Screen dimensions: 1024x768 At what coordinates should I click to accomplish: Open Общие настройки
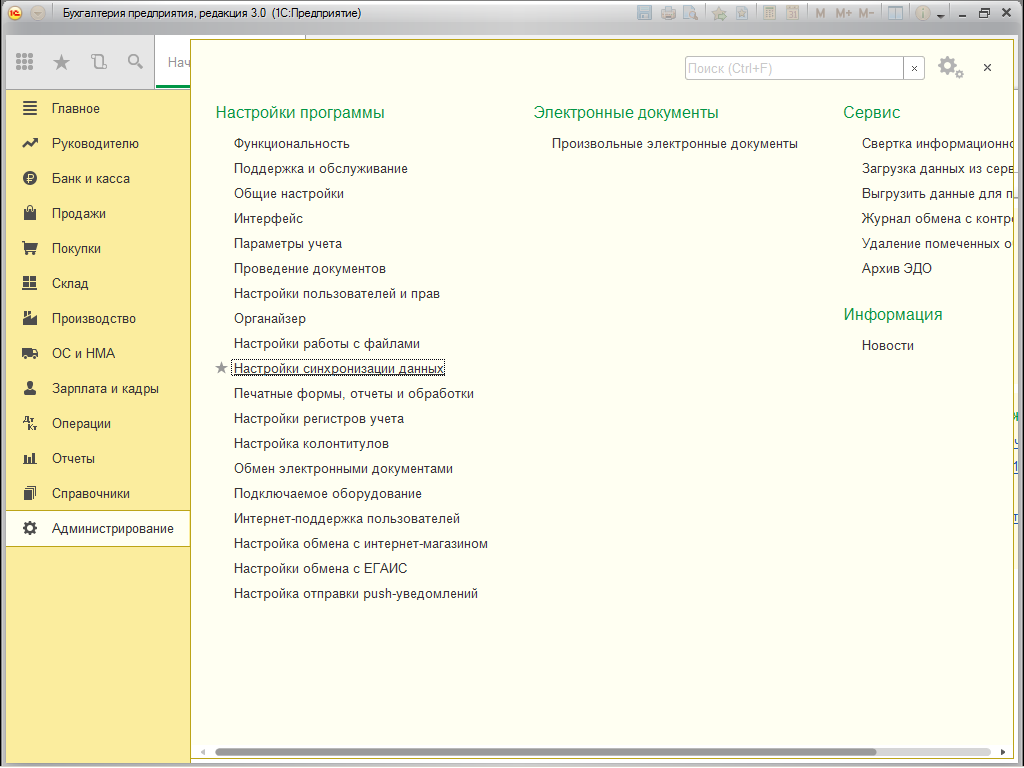tap(289, 193)
